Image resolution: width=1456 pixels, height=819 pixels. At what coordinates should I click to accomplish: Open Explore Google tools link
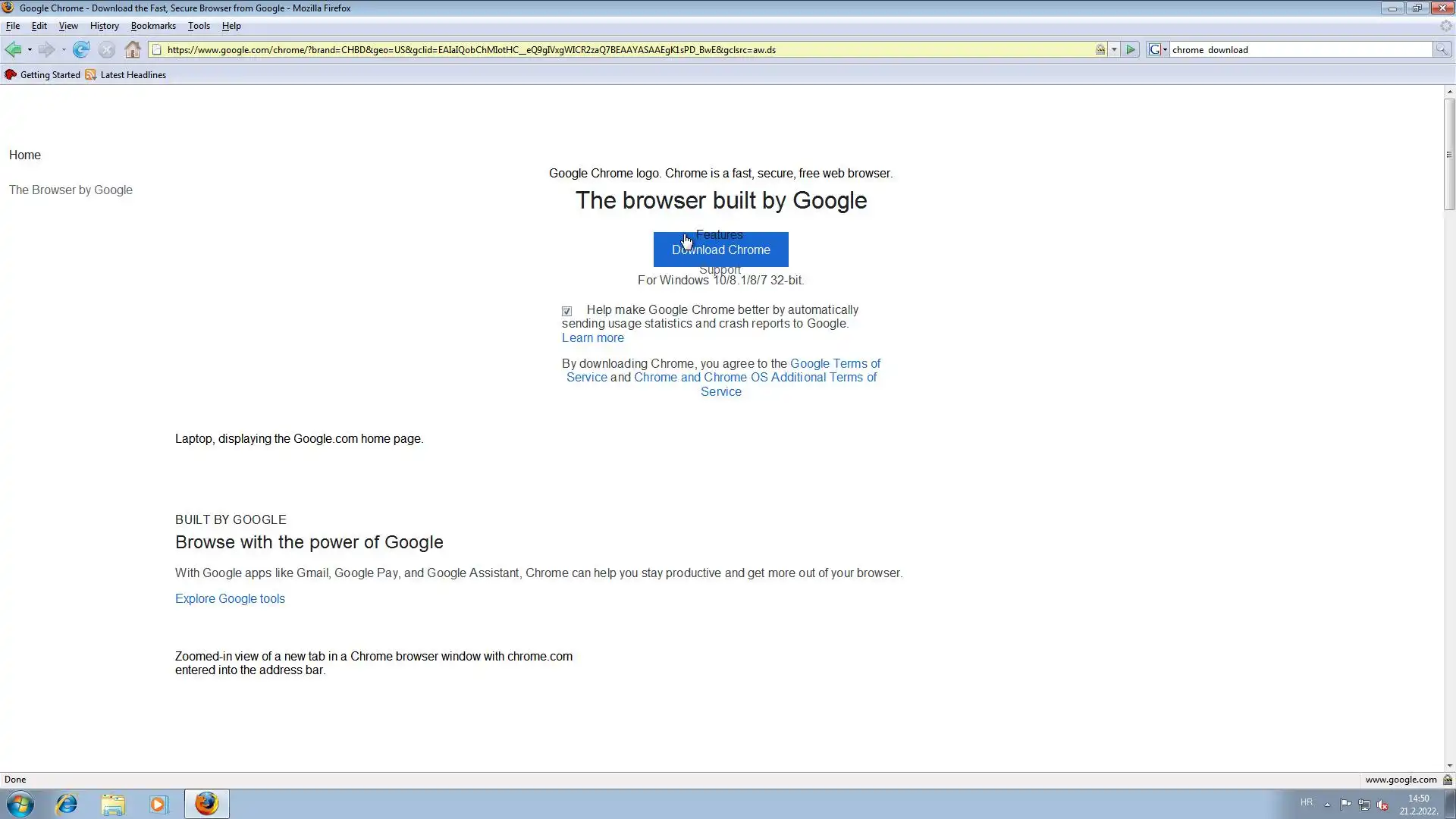(230, 599)
